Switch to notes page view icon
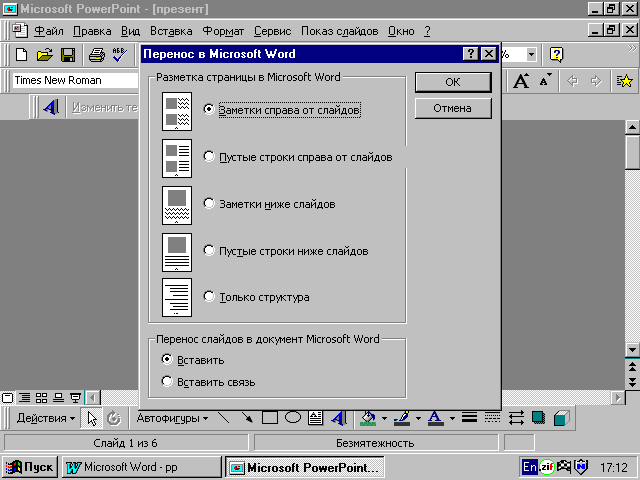This screenshot has height=480, width=640. (59, 397)
